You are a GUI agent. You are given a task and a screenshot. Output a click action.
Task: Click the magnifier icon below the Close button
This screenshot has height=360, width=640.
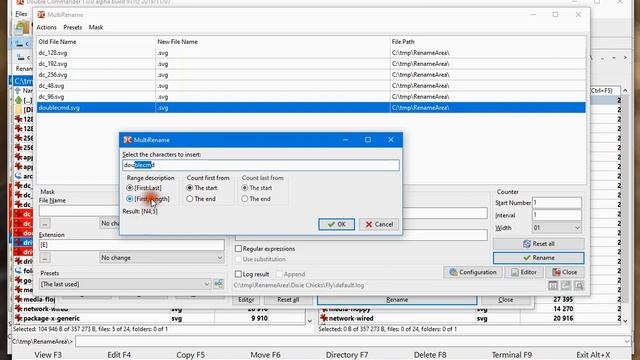click(579, 285)
